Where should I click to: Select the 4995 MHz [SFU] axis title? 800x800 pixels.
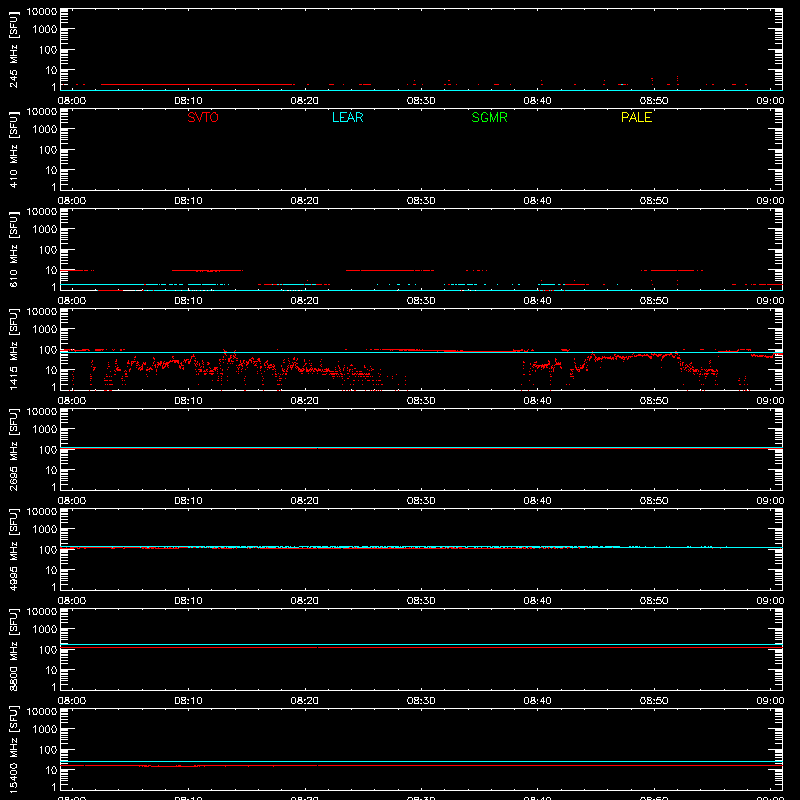click(x=13, y=549)
